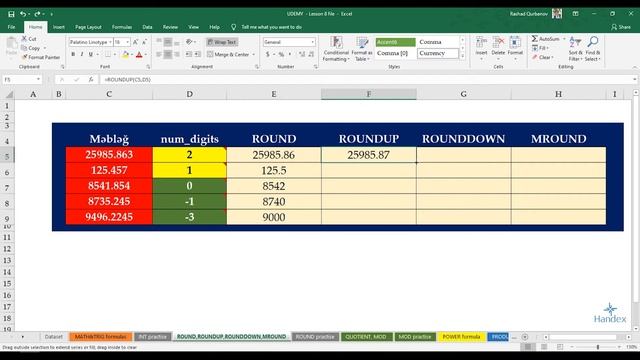Increase font size with the larger A icon

point(136,42)
